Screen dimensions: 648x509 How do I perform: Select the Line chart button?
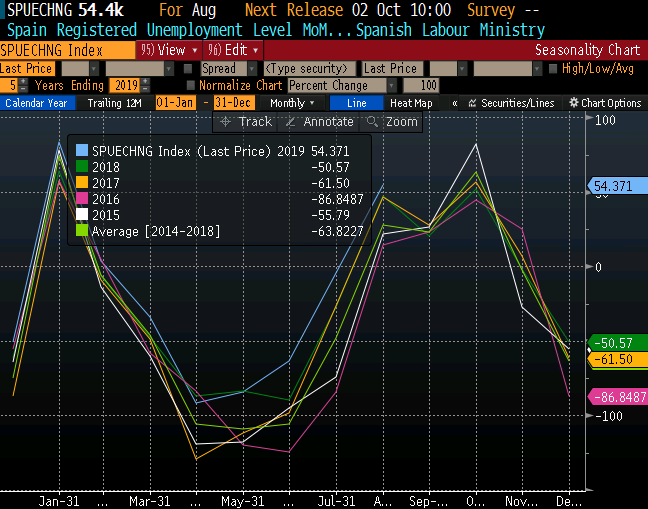[x=356, y=103]
